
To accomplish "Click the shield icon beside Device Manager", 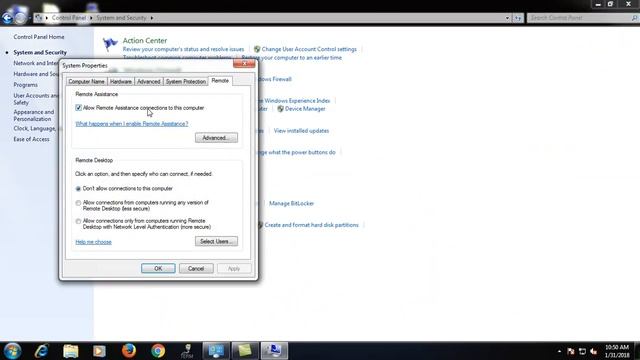I will click(x=280, y=109).
